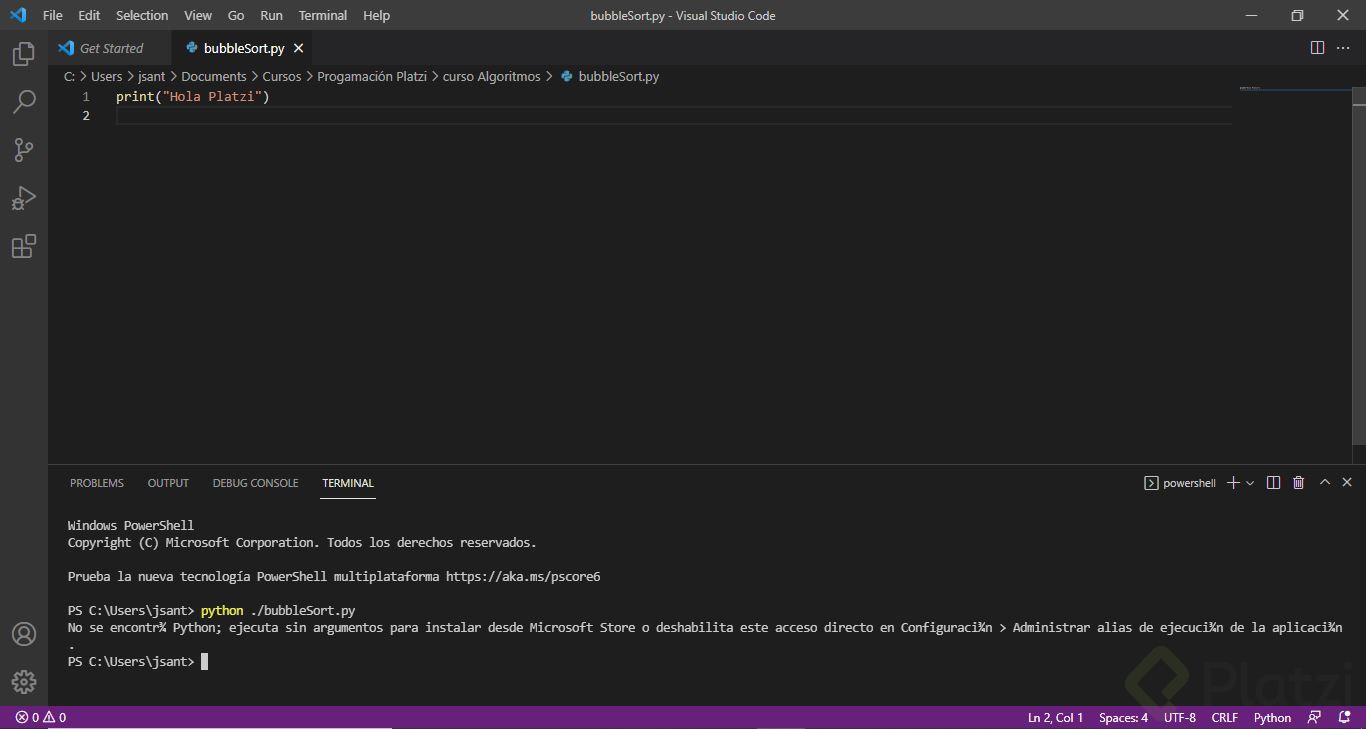The image size is (1366, 729).
Task: Click the "python ./bubbleSort.py" command text
Action: [278, 611]
